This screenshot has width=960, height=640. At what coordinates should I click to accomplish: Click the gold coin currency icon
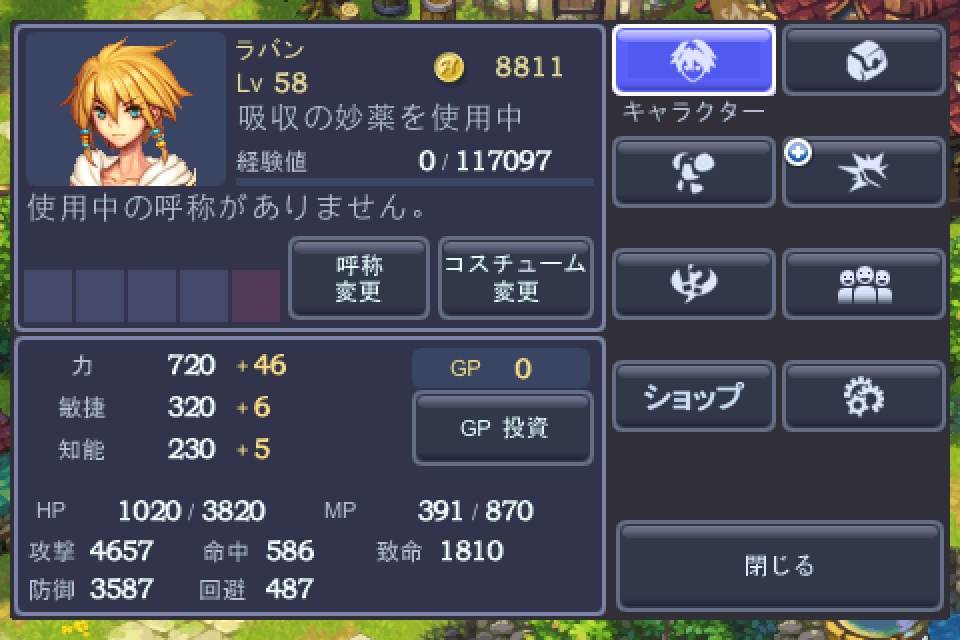pos(449,67)
